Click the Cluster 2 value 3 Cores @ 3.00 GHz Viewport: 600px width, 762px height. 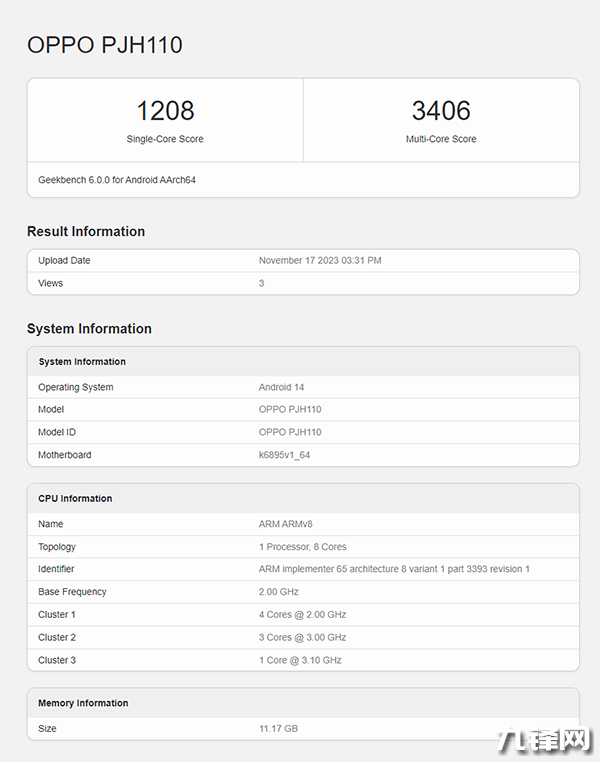click(302, 638)
